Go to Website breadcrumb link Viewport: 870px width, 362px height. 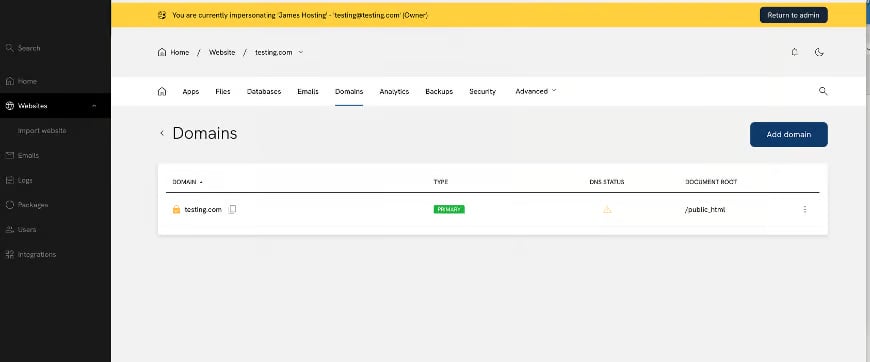(x=222, y=52)
